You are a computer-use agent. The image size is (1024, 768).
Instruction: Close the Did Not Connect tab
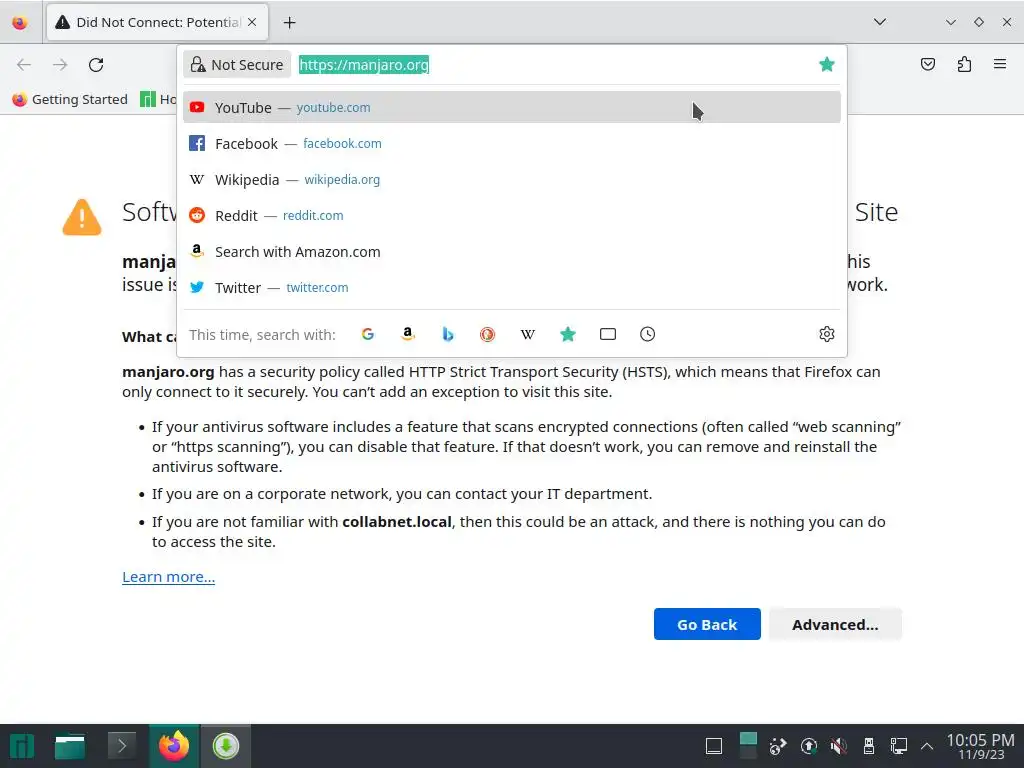252,22
